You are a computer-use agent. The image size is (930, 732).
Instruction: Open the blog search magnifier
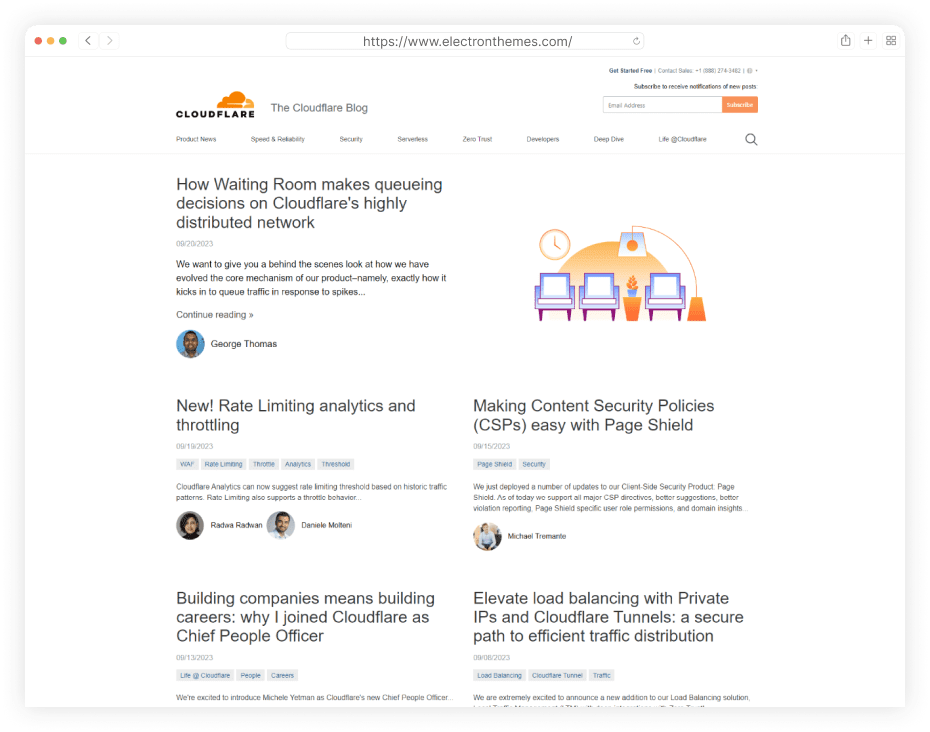tap(751, 139)
